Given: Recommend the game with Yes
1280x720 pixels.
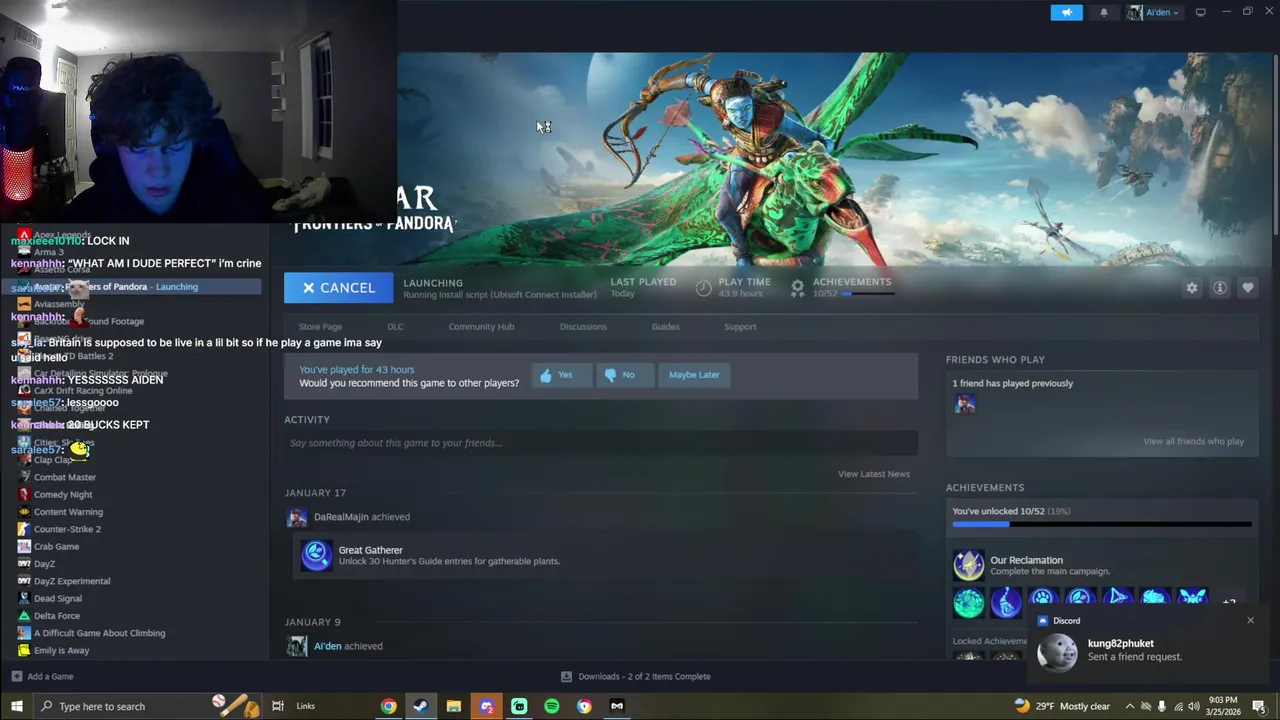Looking at the screenshot, I should point(560,375).
